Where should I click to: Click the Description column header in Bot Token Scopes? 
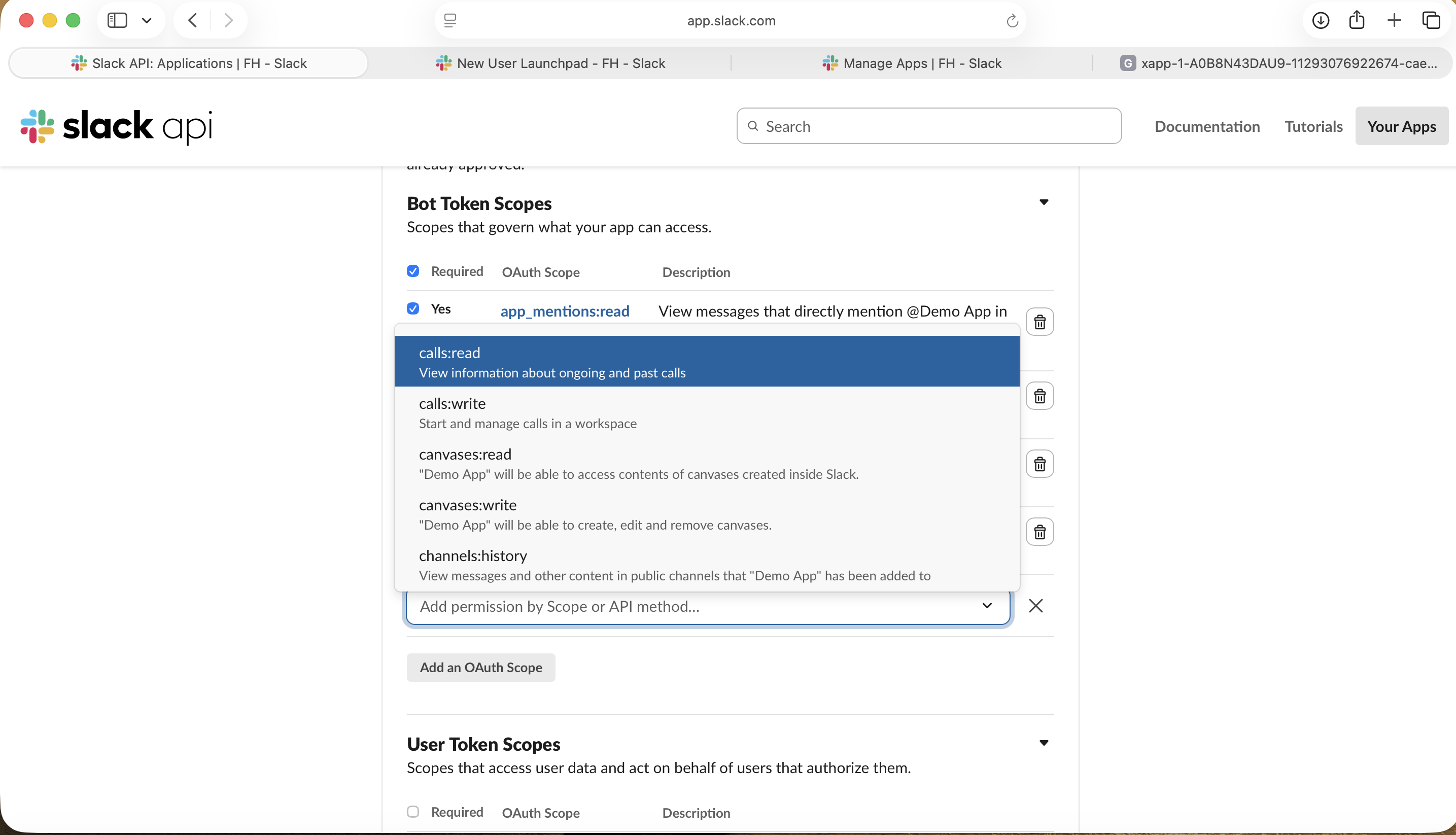696,272
